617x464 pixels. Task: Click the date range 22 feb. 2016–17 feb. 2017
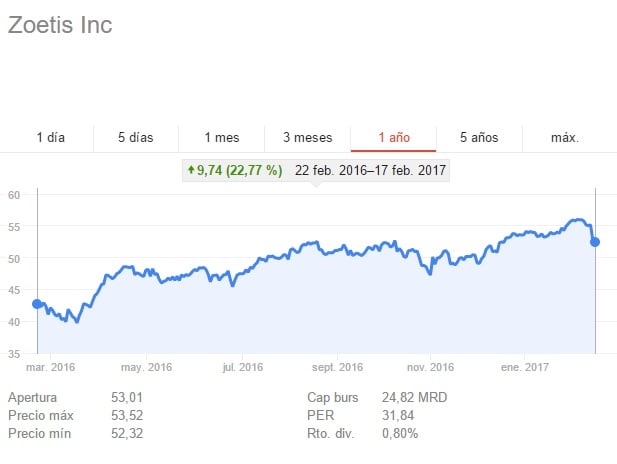[x=370, y=171]
